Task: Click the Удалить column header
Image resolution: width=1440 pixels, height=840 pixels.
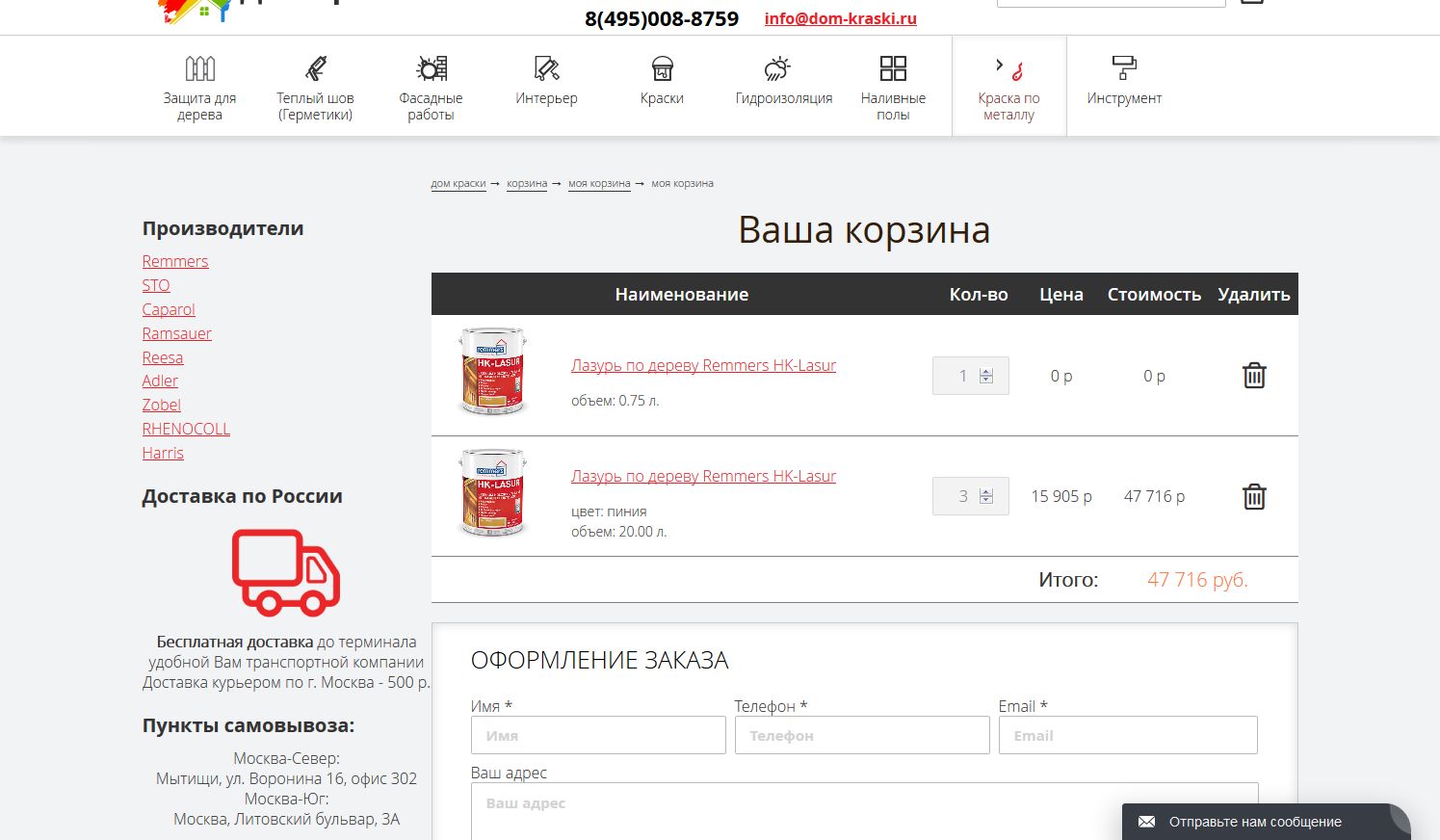Action: [x=1254, y=295]
